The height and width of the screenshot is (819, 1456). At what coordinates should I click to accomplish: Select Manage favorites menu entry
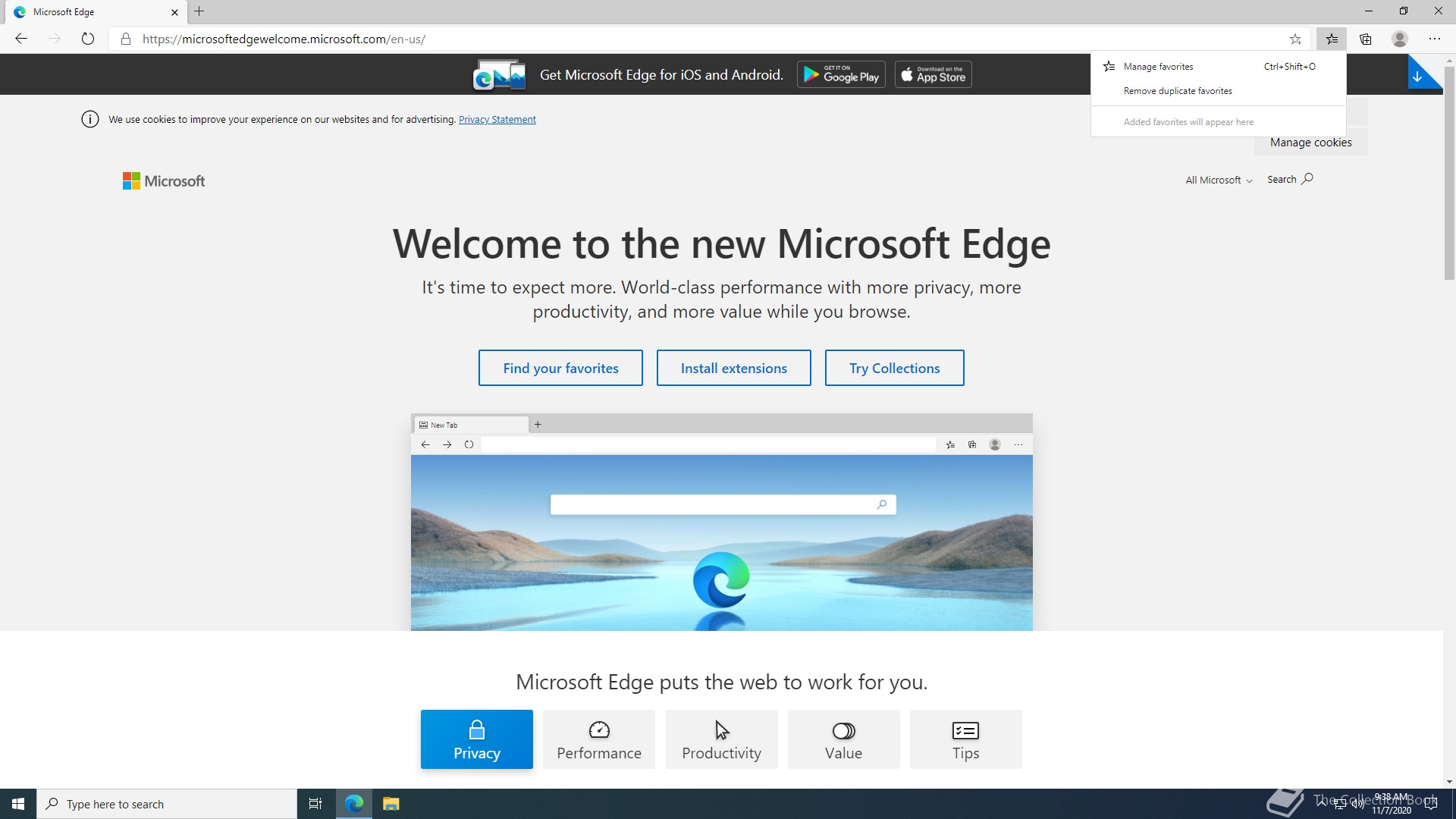[1158, 67]
